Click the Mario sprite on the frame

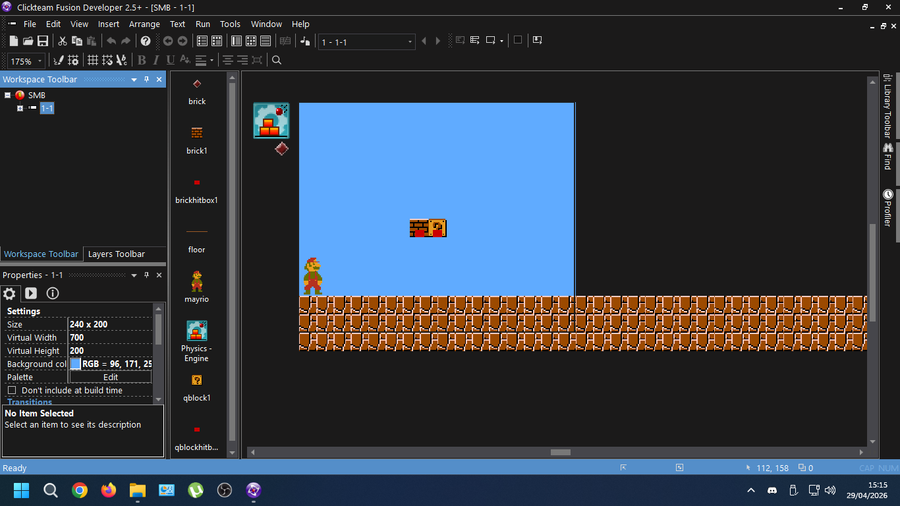[x=313, y=276]
